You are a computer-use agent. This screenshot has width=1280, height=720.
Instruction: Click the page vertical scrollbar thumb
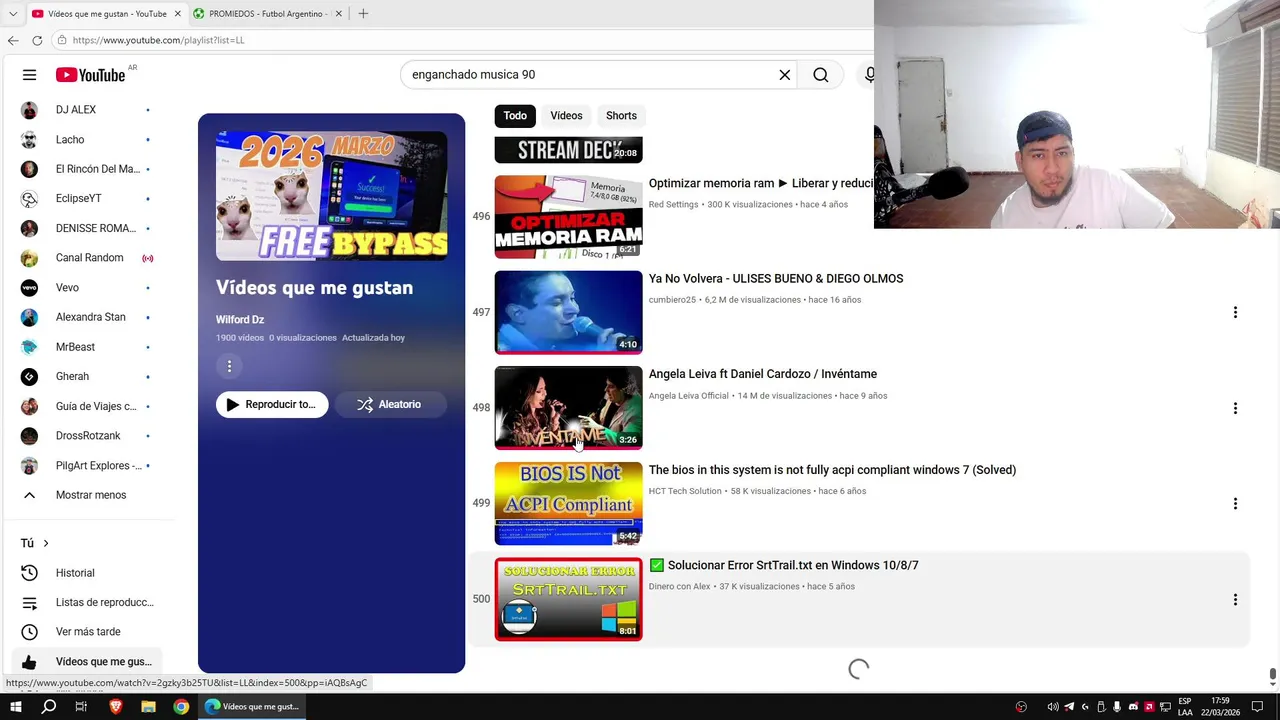(1273, 676)
